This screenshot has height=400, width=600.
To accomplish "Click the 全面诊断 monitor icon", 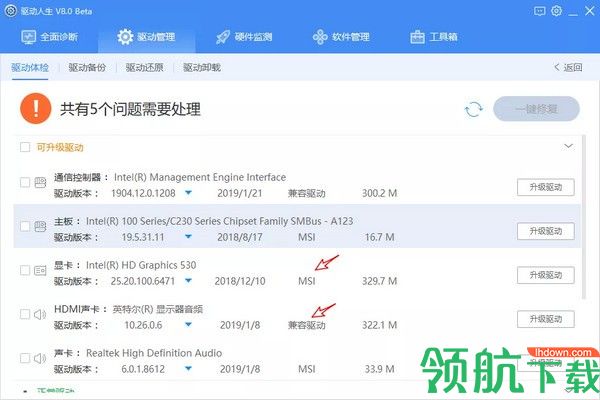I will (x=28, y=37).
